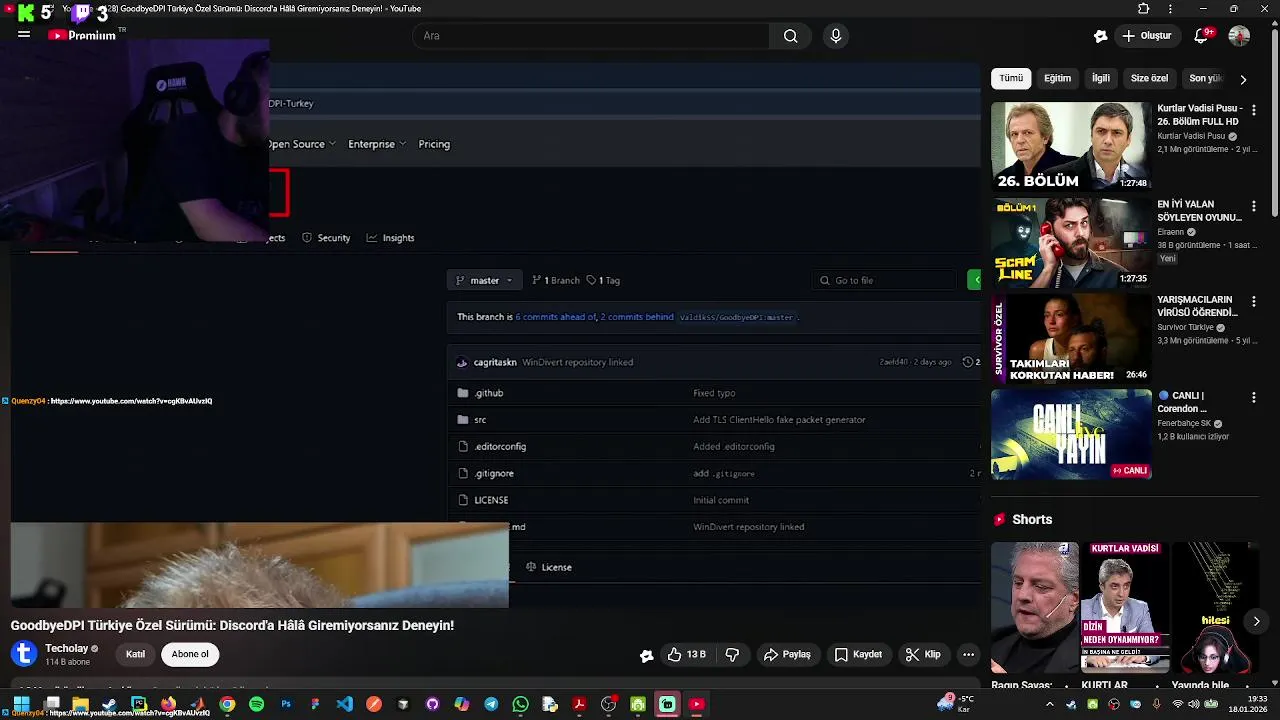Open options for Kurtlar Vadisi Pusu video
This screenshot has height=720, width=1280.
point(1254,110)
